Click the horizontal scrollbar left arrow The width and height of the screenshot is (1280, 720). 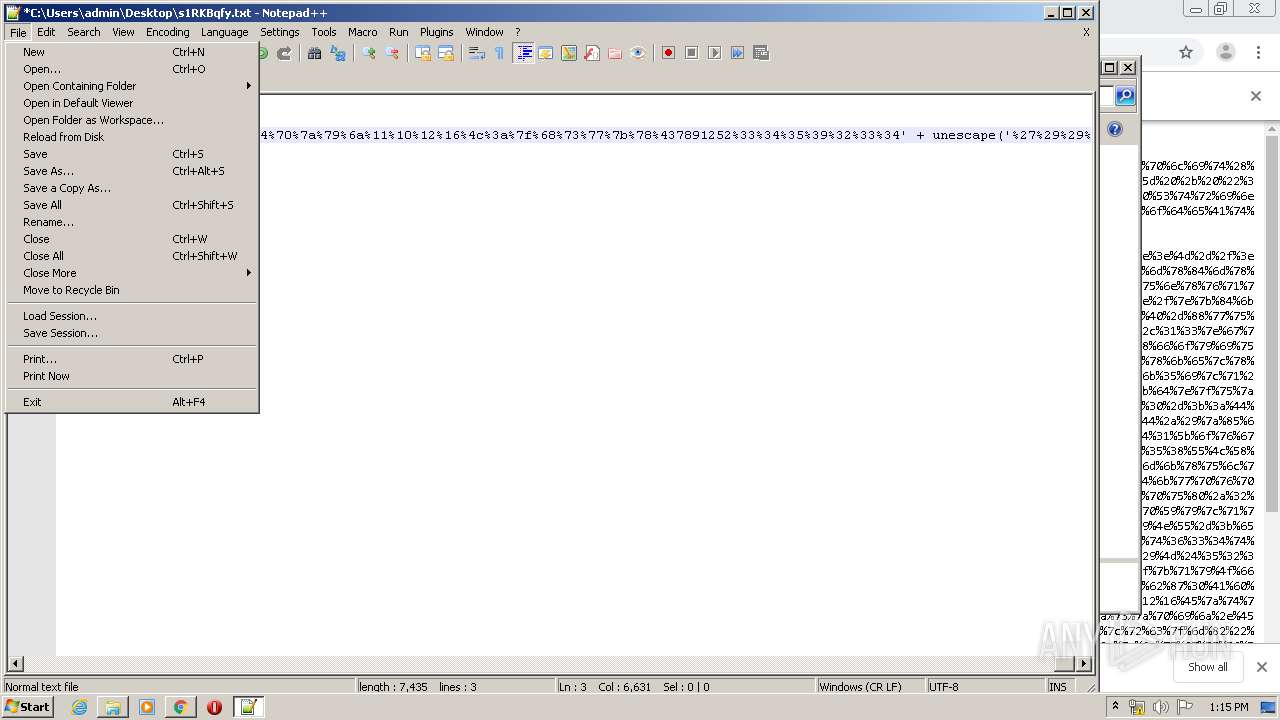15,663
